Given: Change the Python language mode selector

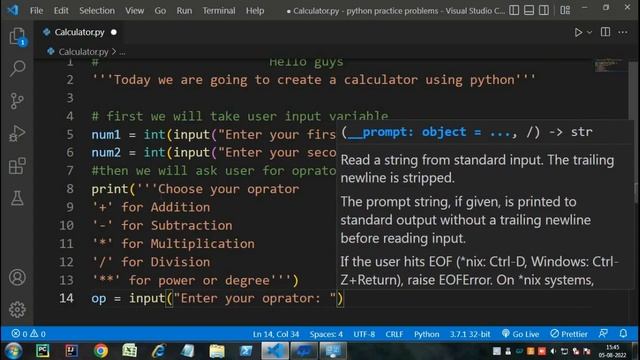Looking at the screenshot, I should [427, 334].
